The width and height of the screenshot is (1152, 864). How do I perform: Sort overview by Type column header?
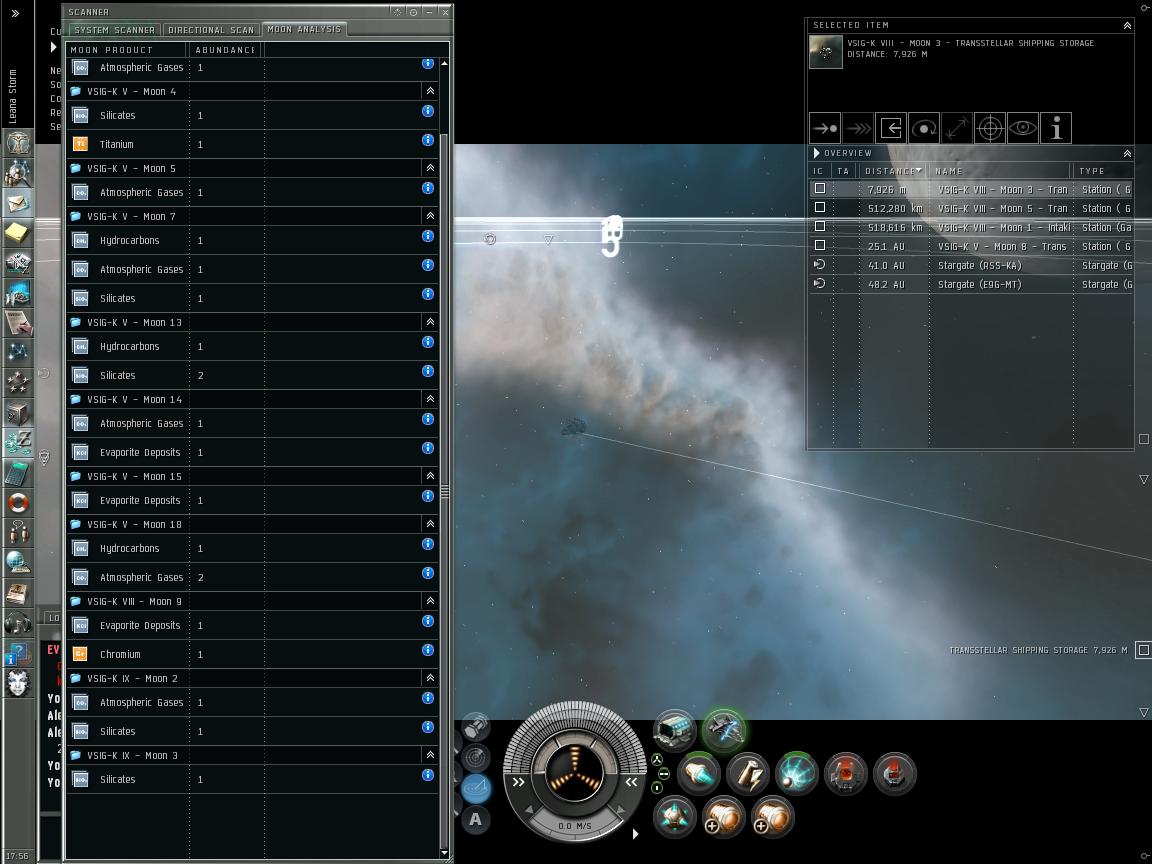pyautogui.click(x=1104, y=171)
